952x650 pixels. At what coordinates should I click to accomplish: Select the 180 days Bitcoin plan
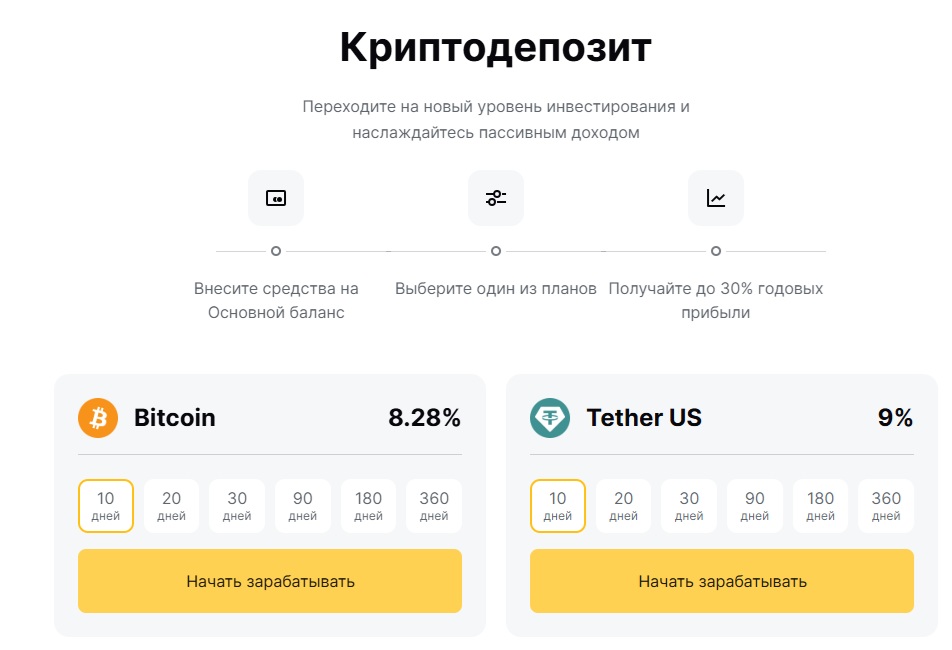(368, 506)
